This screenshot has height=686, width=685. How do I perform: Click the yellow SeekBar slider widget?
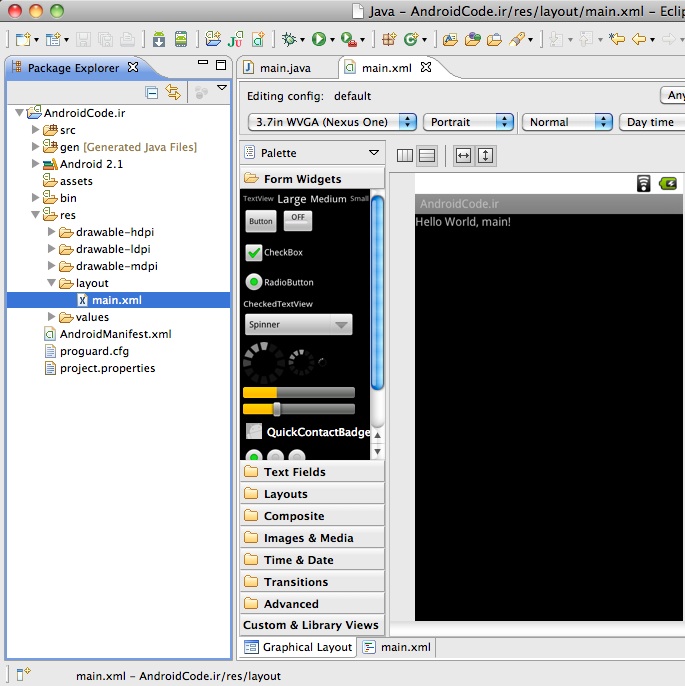coord(298,409)
